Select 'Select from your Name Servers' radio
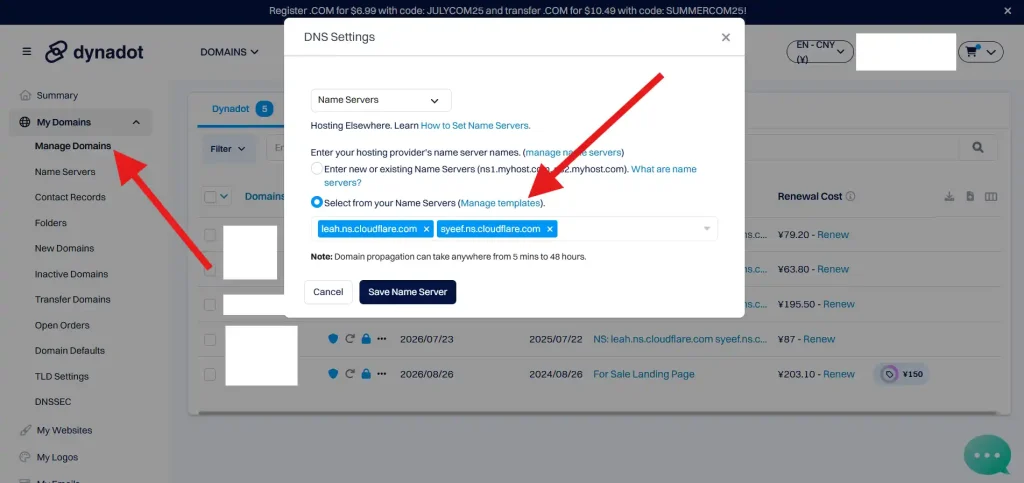This screenshot has height=483, width=1024. tap(317, 203)
